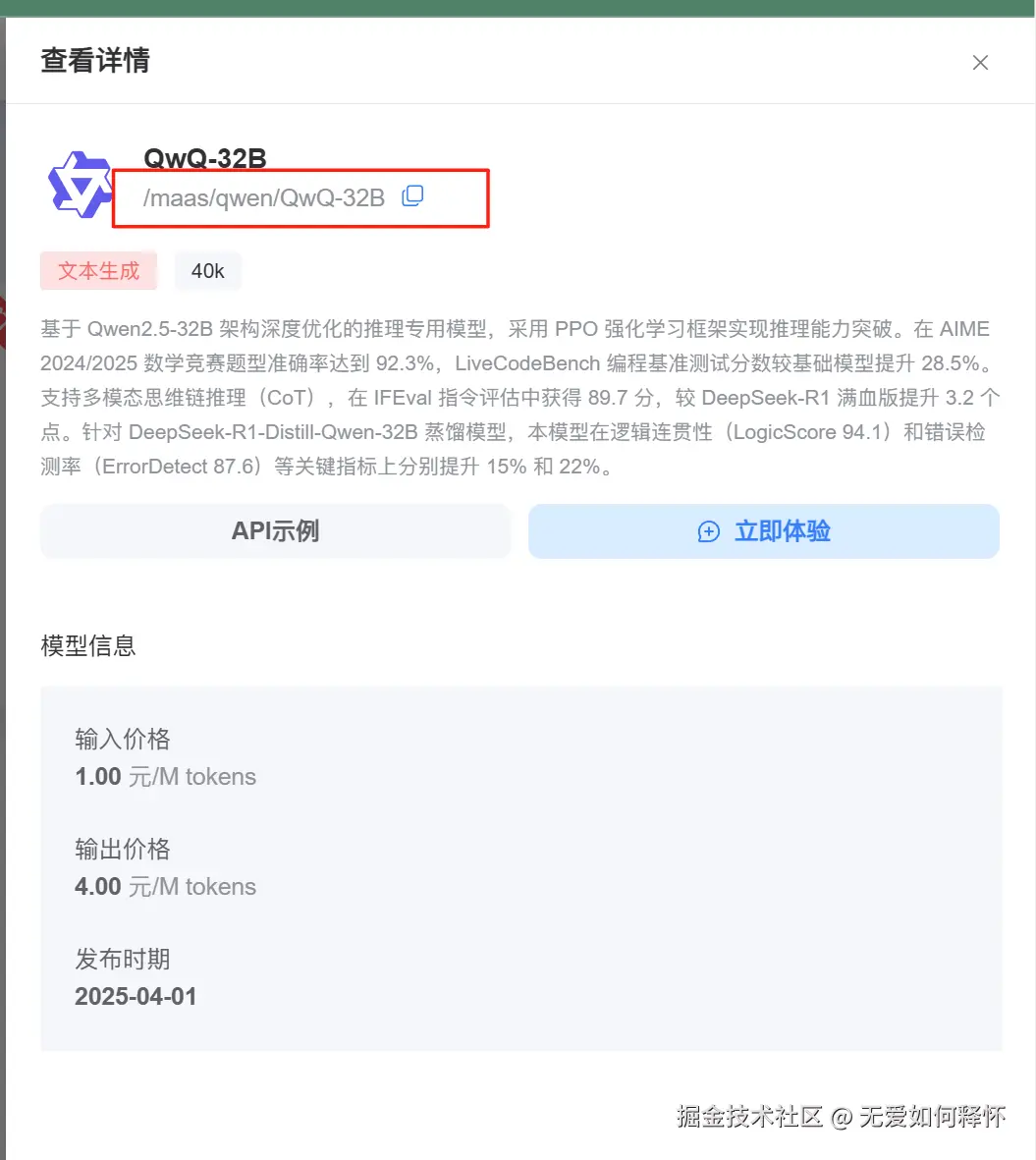Click the 查看详情 header title
This screenshot has width=1036, height=1160.
tap(94, 61)
